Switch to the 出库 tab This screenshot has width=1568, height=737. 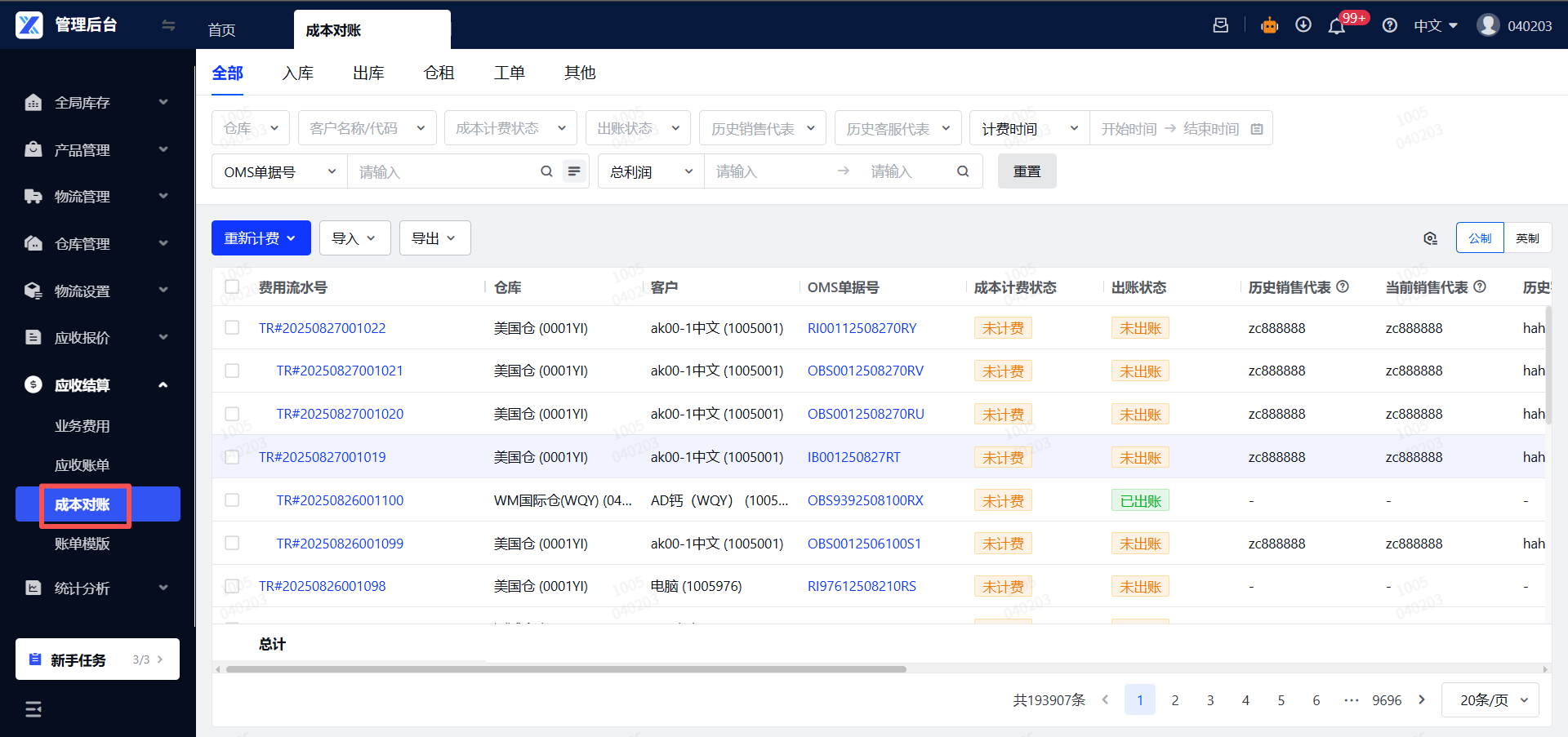tap(368, 73)
